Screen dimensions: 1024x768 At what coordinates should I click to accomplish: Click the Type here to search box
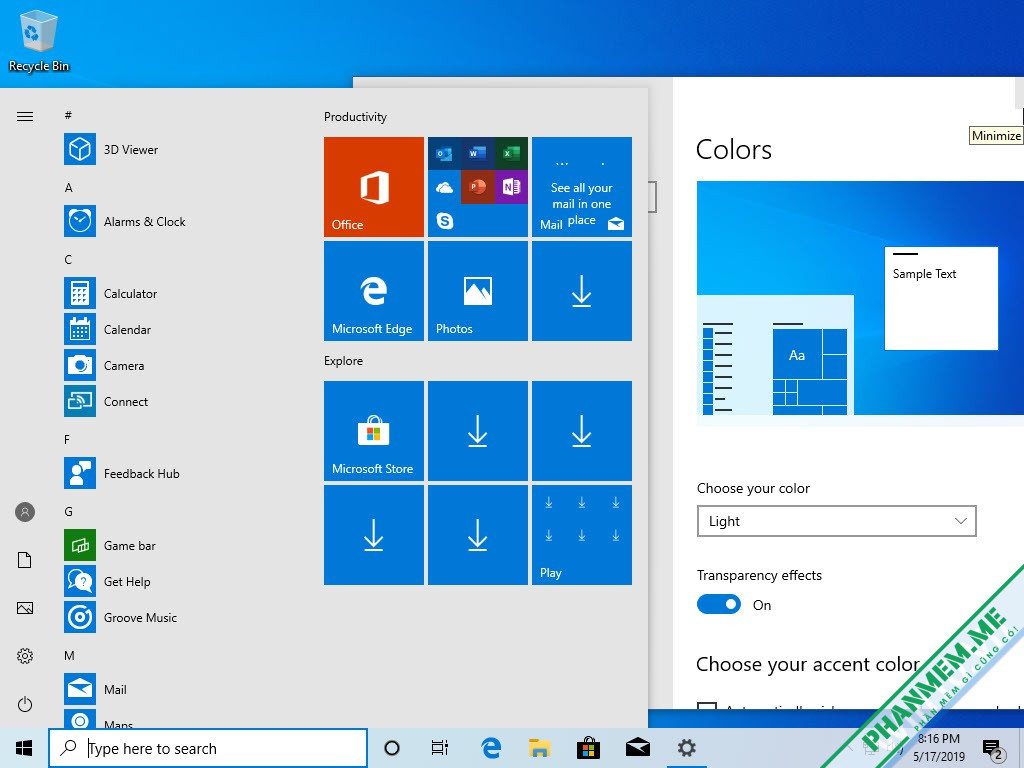tap(208, 748)
